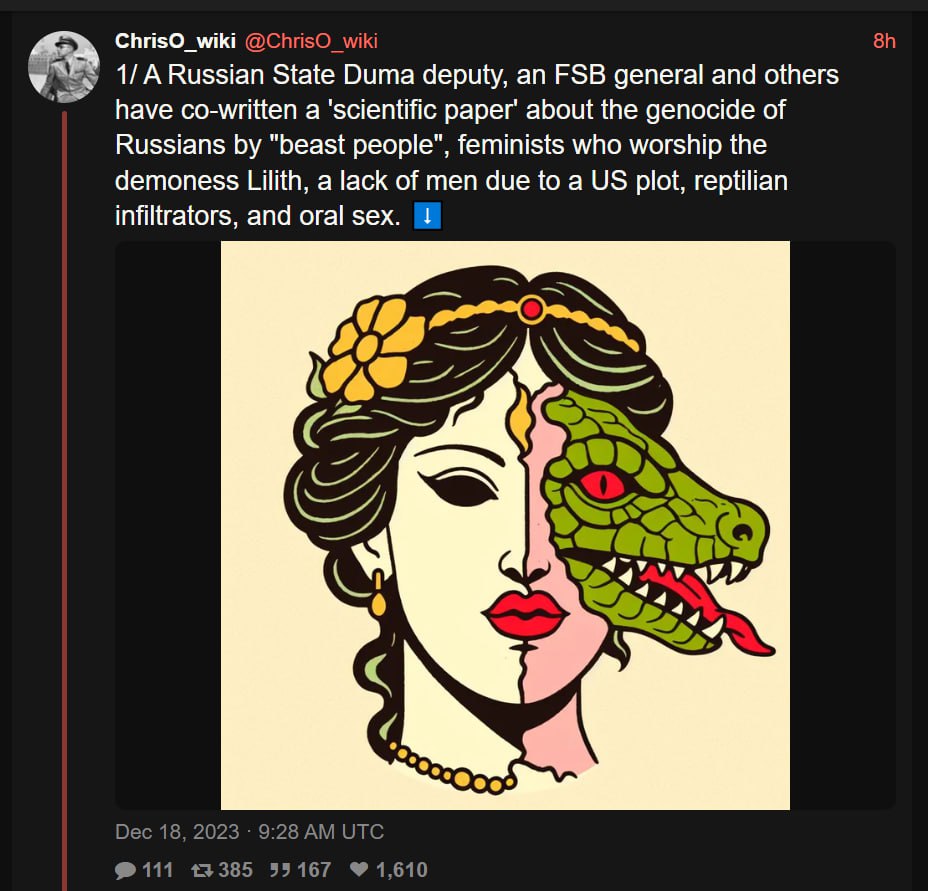Click the heart likes icon
928x891 pixels.
click(359, 869)
